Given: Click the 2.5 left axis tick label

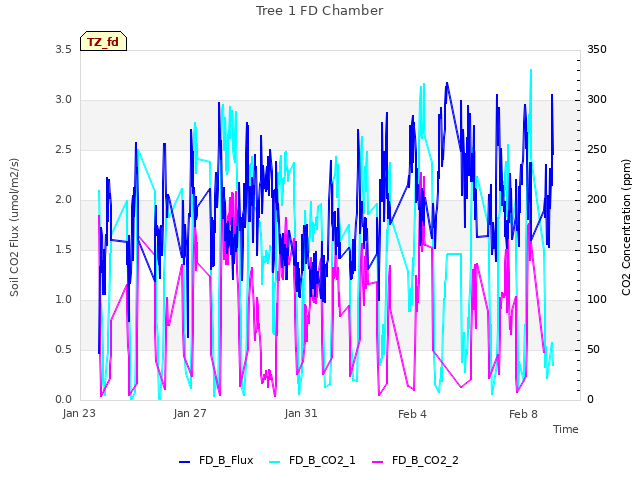Looking at the screenshot, I should [x=63, y=149].
